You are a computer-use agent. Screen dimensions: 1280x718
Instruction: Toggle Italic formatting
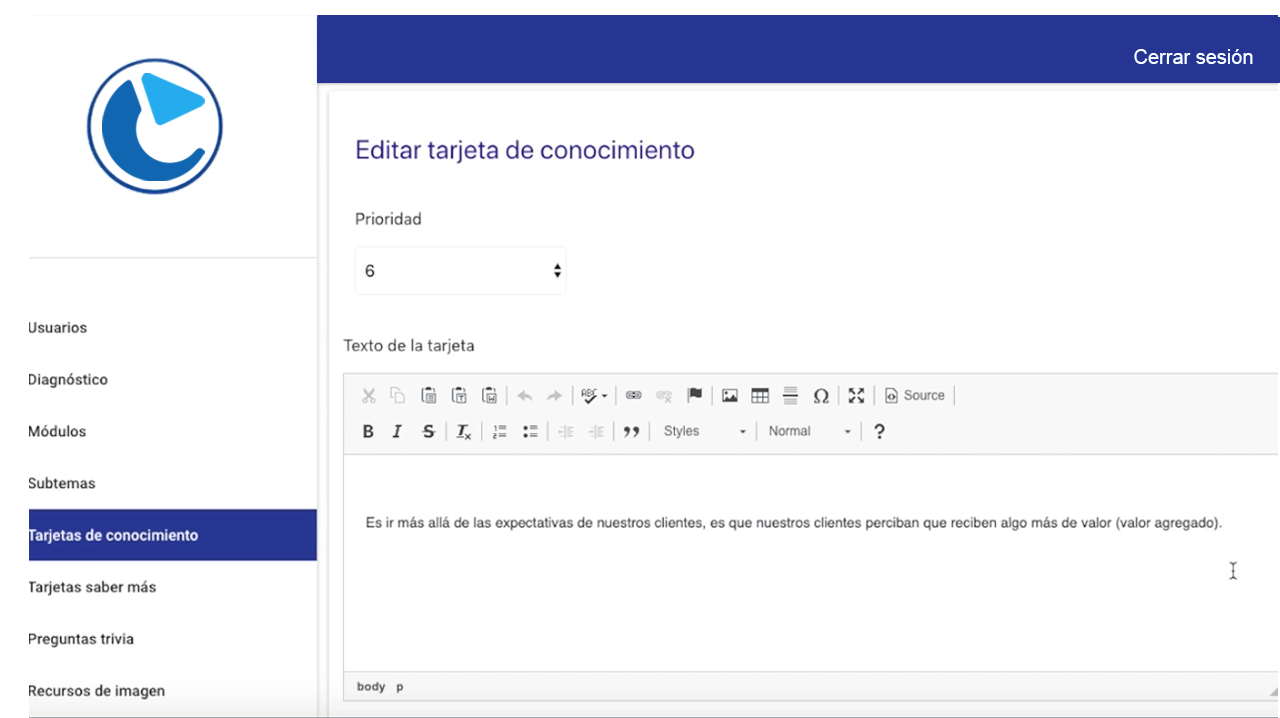point(397,431)
